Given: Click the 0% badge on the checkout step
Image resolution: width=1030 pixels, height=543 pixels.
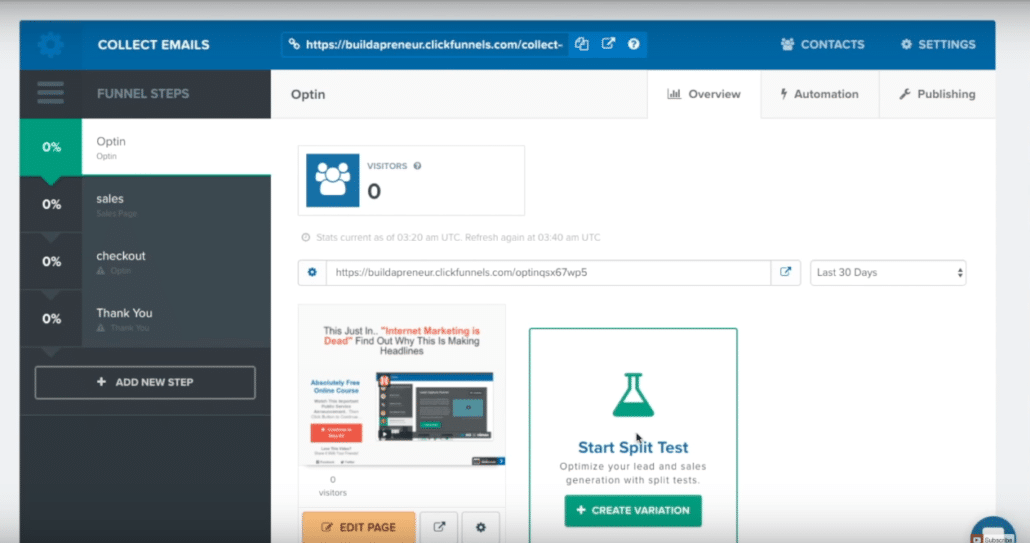Looking at the screenshot, I should (51, 261).
